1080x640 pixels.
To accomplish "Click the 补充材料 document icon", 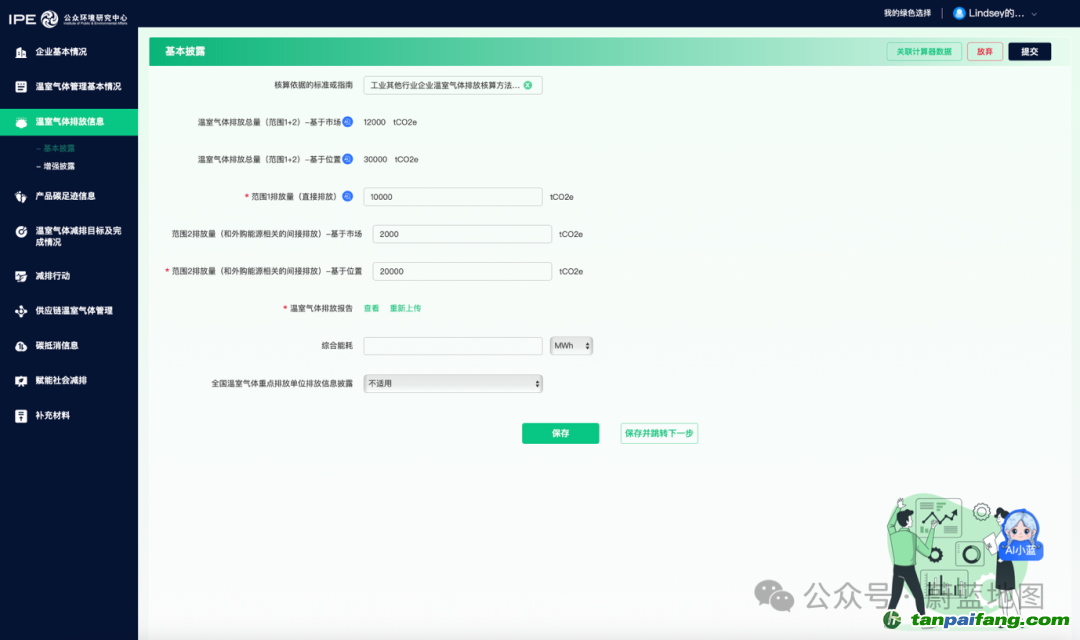I will point(21,416).
